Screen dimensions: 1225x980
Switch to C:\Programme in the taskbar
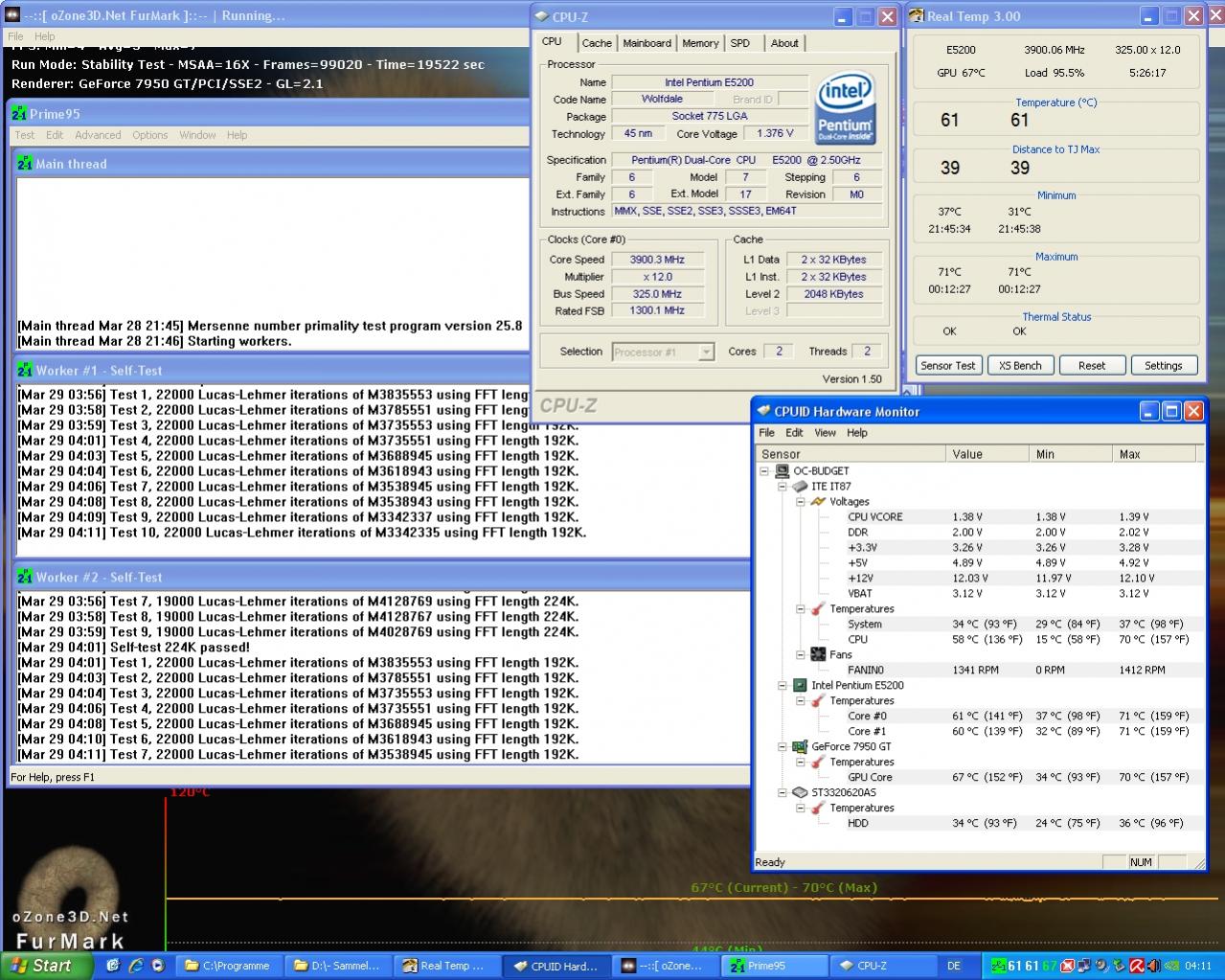[x=231, y=966]
